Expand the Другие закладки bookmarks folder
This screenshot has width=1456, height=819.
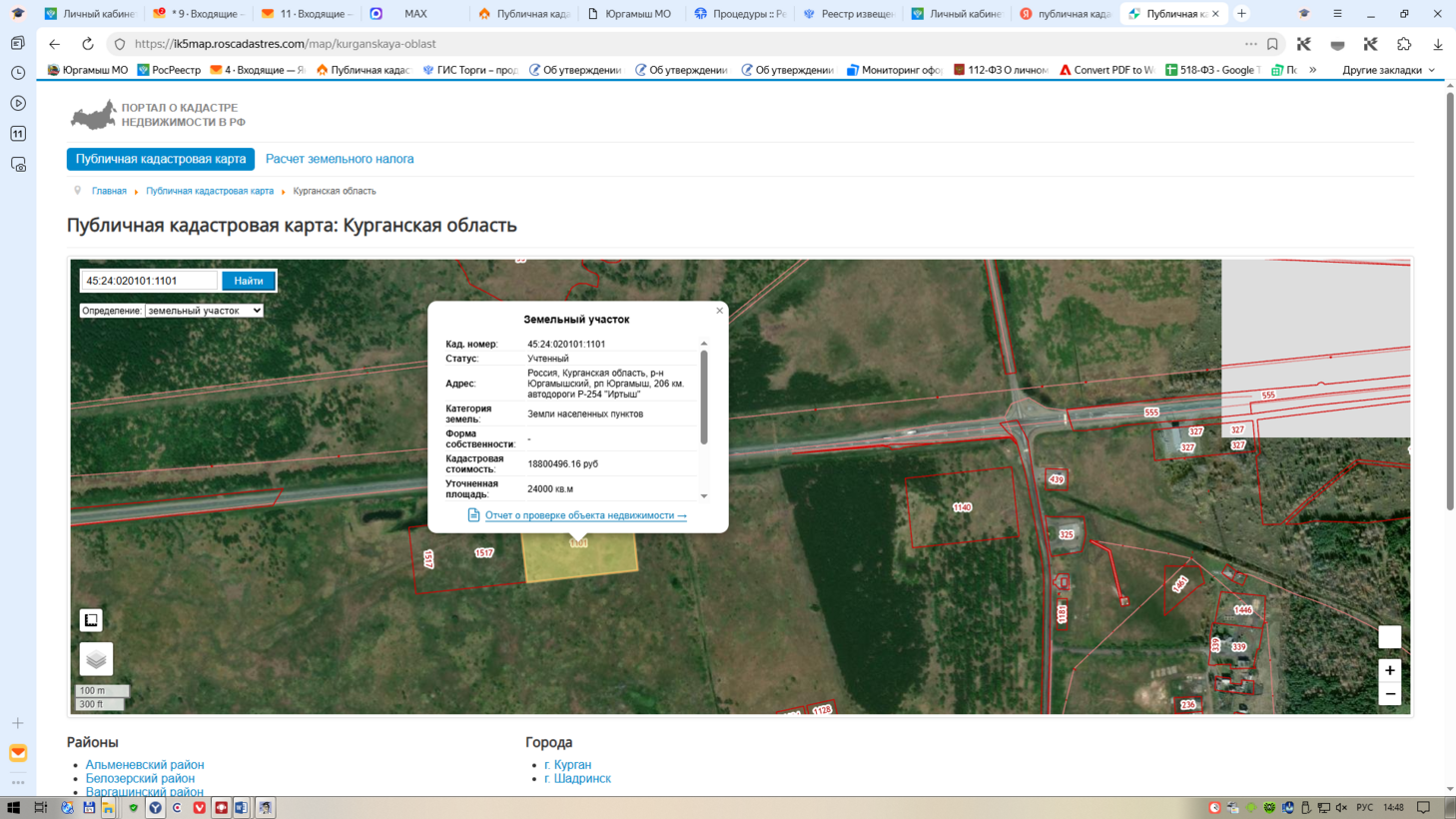click(x=1388, y=70)
